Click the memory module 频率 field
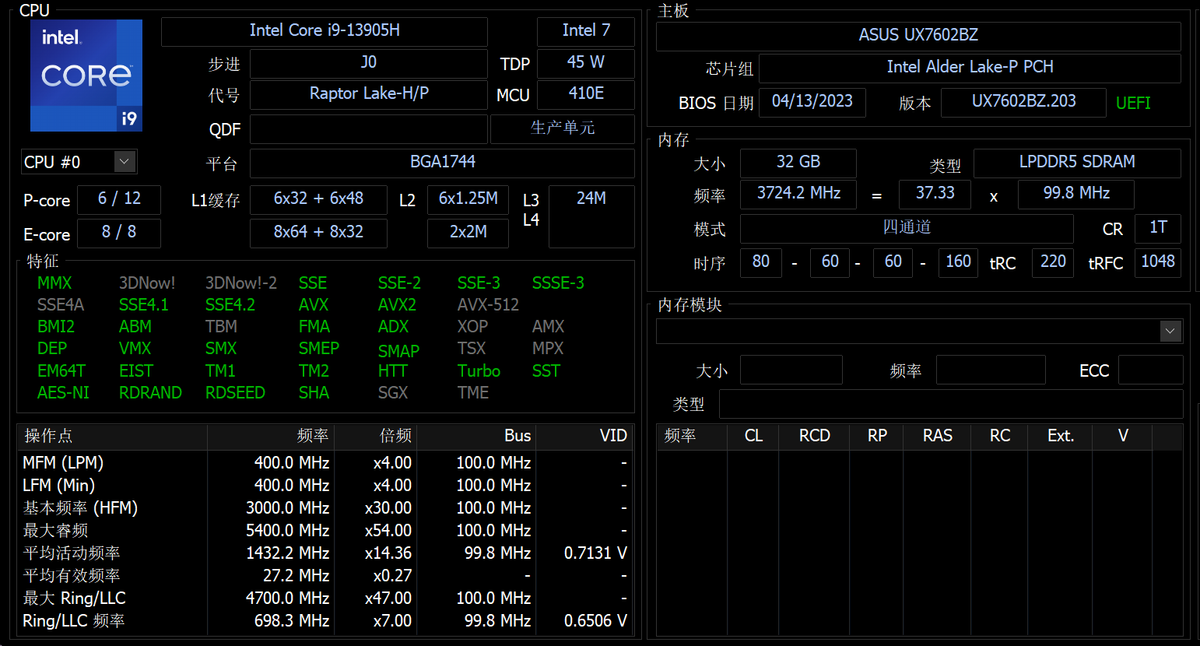 click(x=991, y=371)
